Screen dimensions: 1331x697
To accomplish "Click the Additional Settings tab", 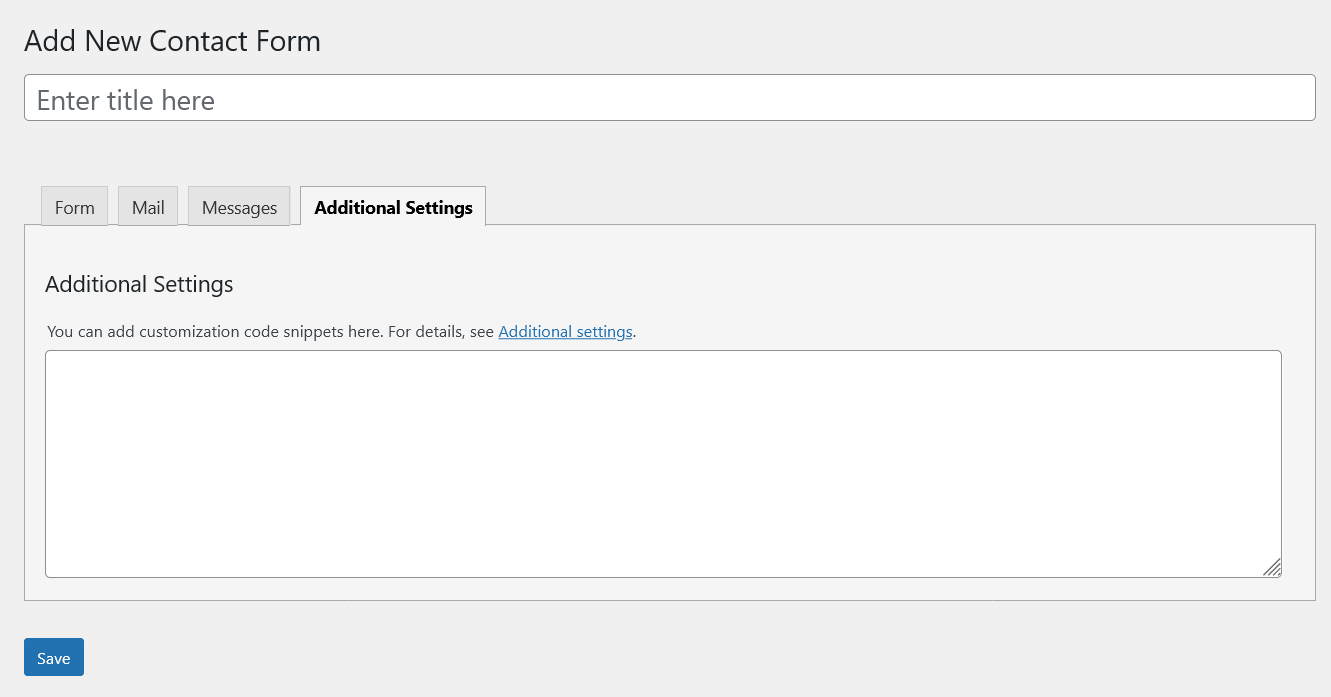I will pyautogui.click(x=393, y=206).
